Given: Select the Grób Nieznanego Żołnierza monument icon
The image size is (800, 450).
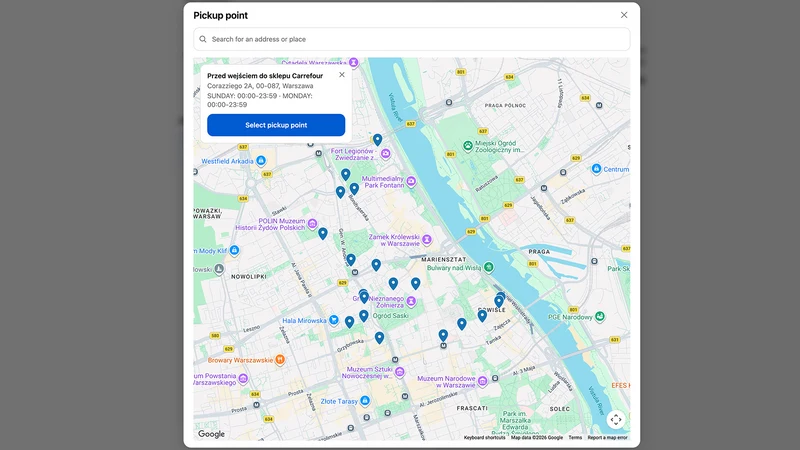Looking at the screenshot, I should pos(411,301).
